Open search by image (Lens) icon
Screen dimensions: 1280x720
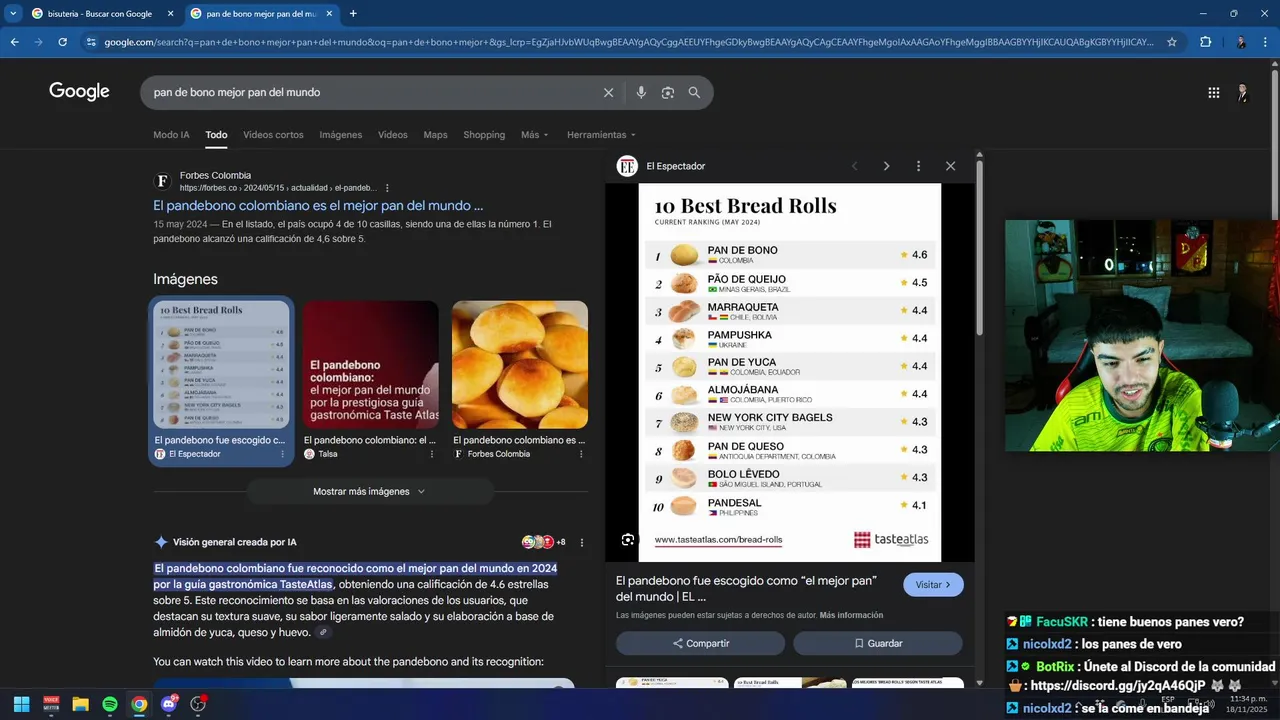click(x=668, y=92)
